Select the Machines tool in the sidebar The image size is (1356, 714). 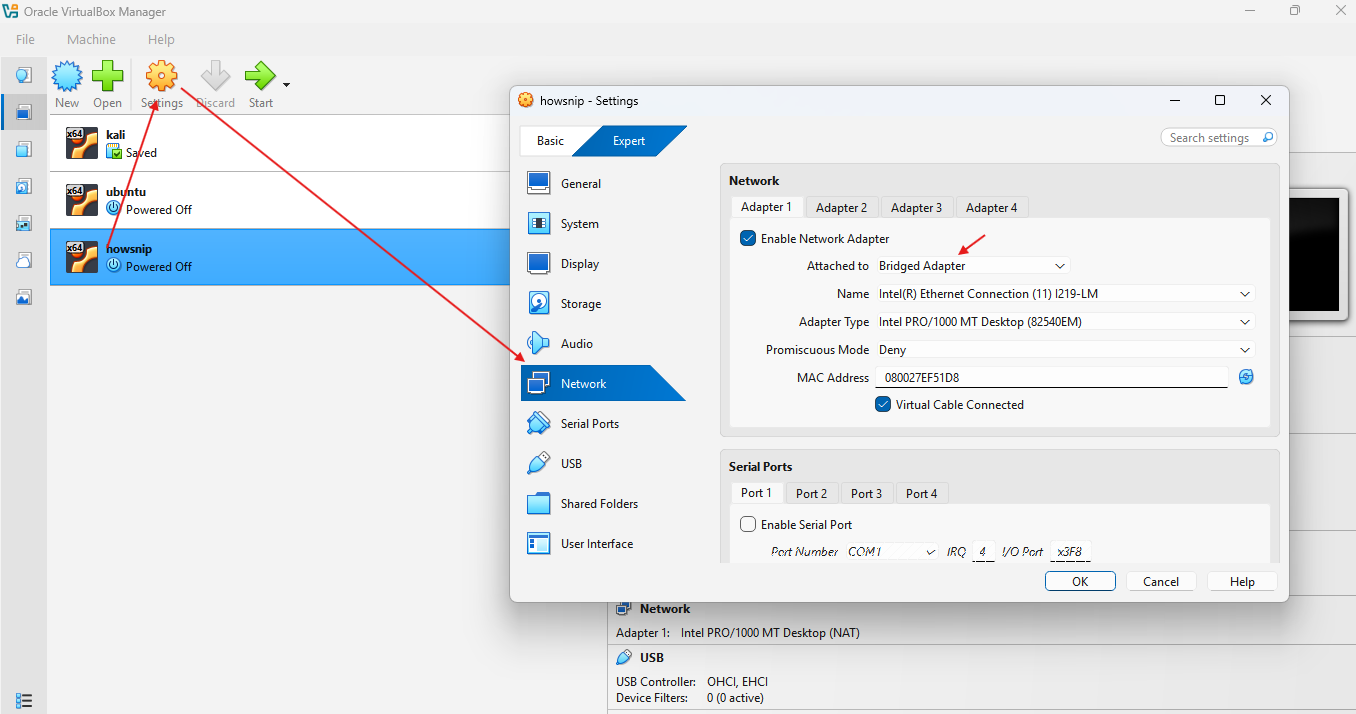pos(24,112)
